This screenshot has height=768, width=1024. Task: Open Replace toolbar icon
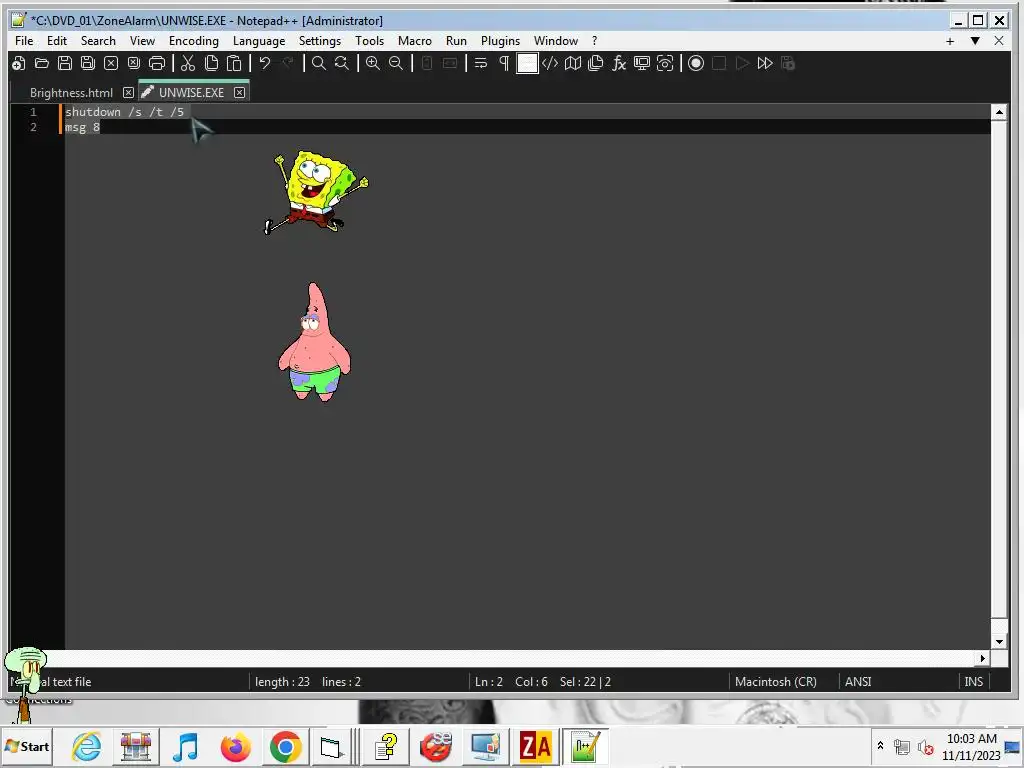pos(342,63)
